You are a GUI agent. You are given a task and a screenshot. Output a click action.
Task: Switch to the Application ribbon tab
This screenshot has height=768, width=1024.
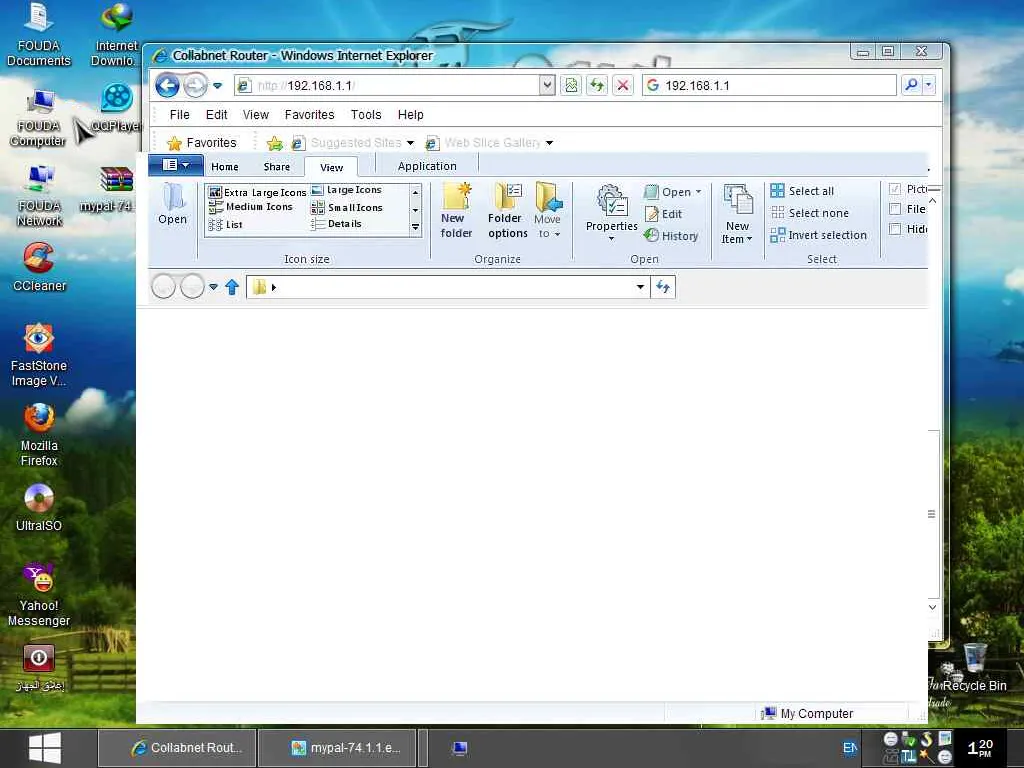(427, 166)
